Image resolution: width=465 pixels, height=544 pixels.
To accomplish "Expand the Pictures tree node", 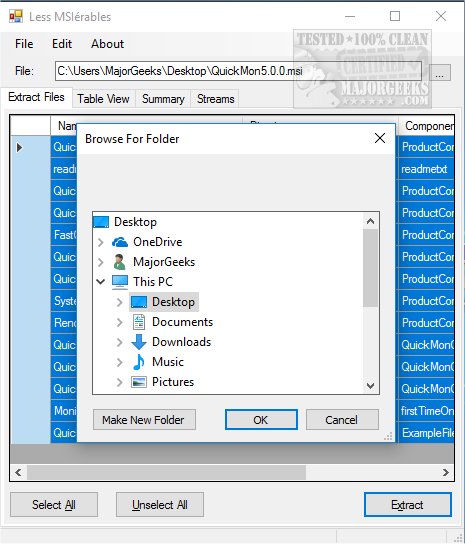I will click(120, 382).
